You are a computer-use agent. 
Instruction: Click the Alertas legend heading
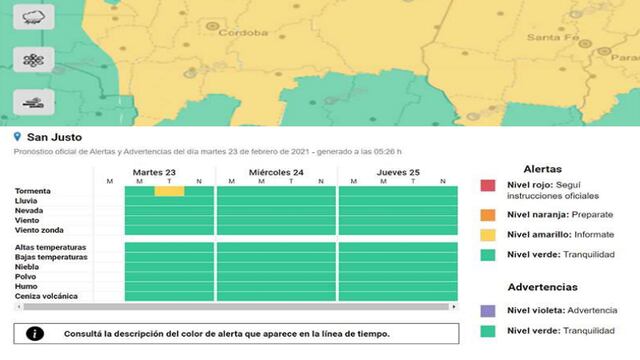tap(542, 169)
